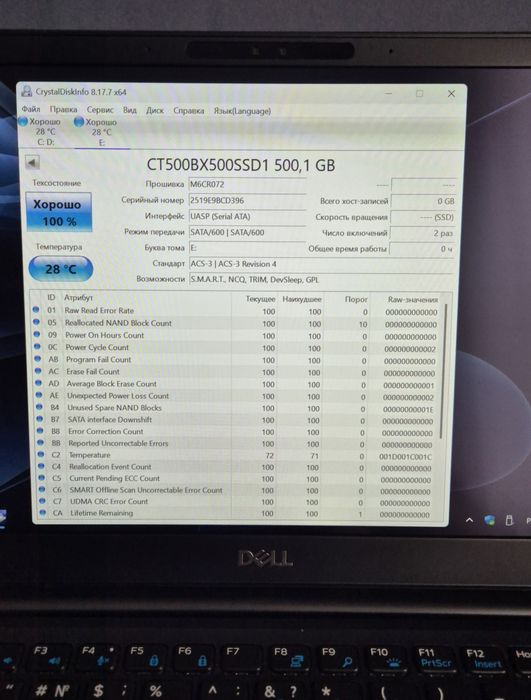Click the serial number field 2519E9BCD396
This screenshot has width=531, height=700.
(x=247, y=201)
